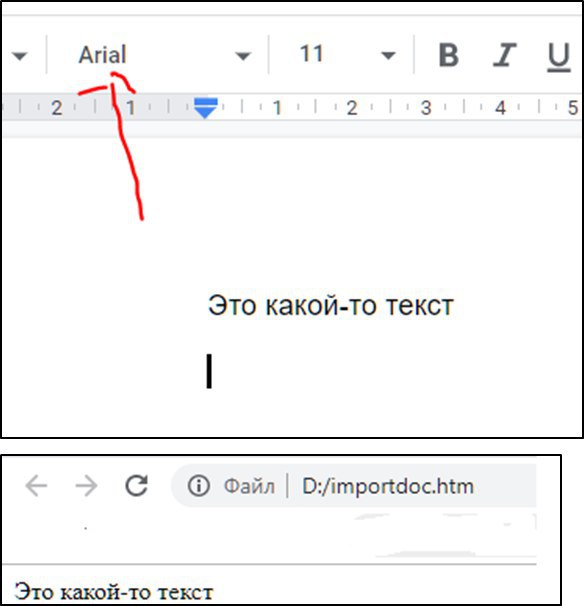Click the browser forward arrow

click(86, 485)
